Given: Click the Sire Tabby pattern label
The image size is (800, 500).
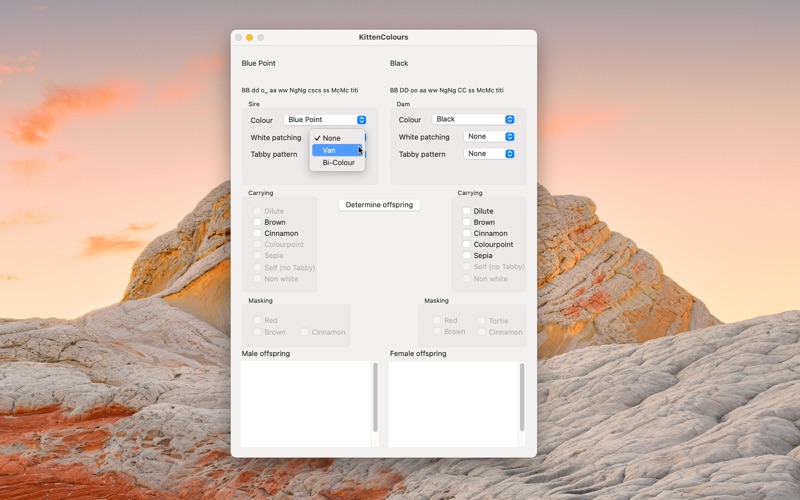Looking at the screenshot, I should point(274,154).
